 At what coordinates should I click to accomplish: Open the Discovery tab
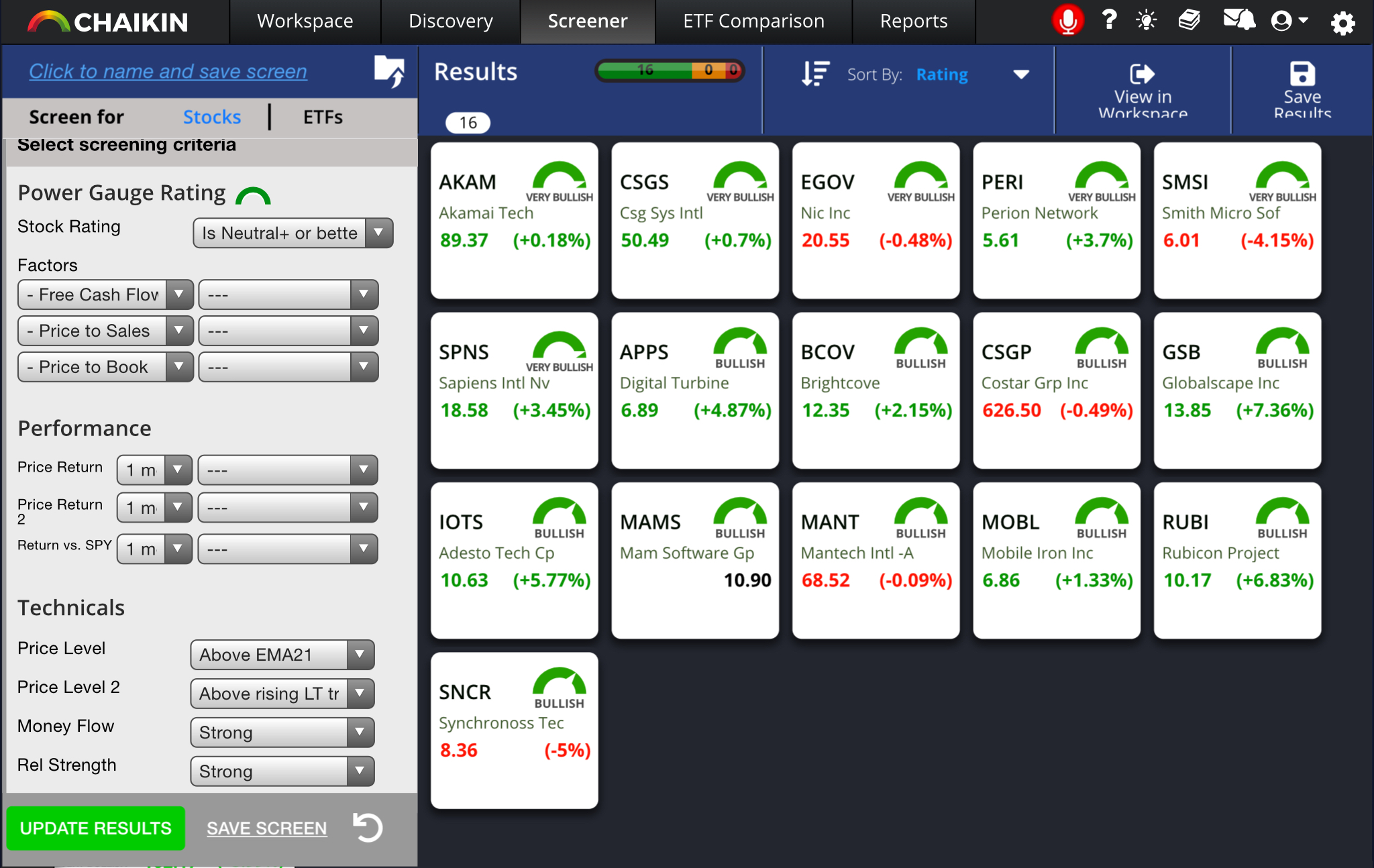coord(451,21)
